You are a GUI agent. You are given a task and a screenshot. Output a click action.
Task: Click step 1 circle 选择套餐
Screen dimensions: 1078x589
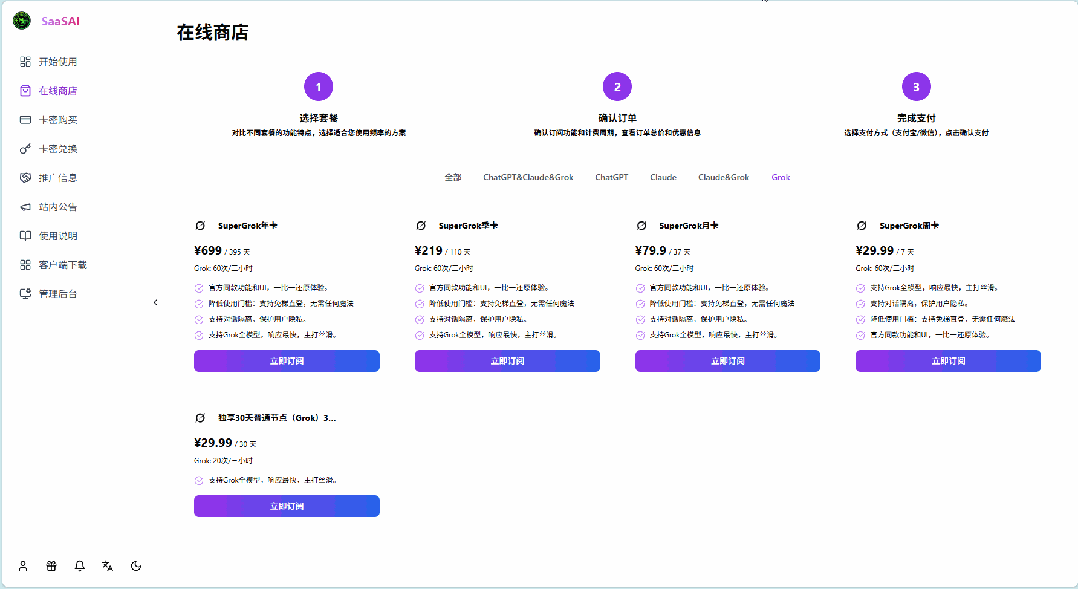318,87
